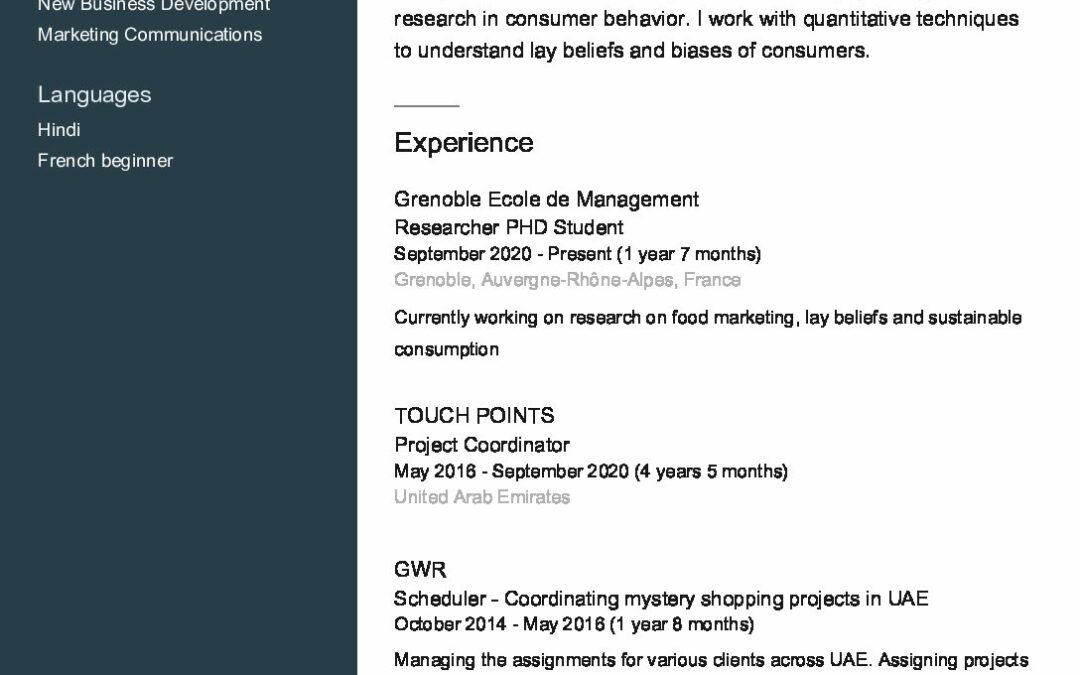Click the Grenoble, Auvergne-Rhône-Alpes, France location

[x=568, y=280]
